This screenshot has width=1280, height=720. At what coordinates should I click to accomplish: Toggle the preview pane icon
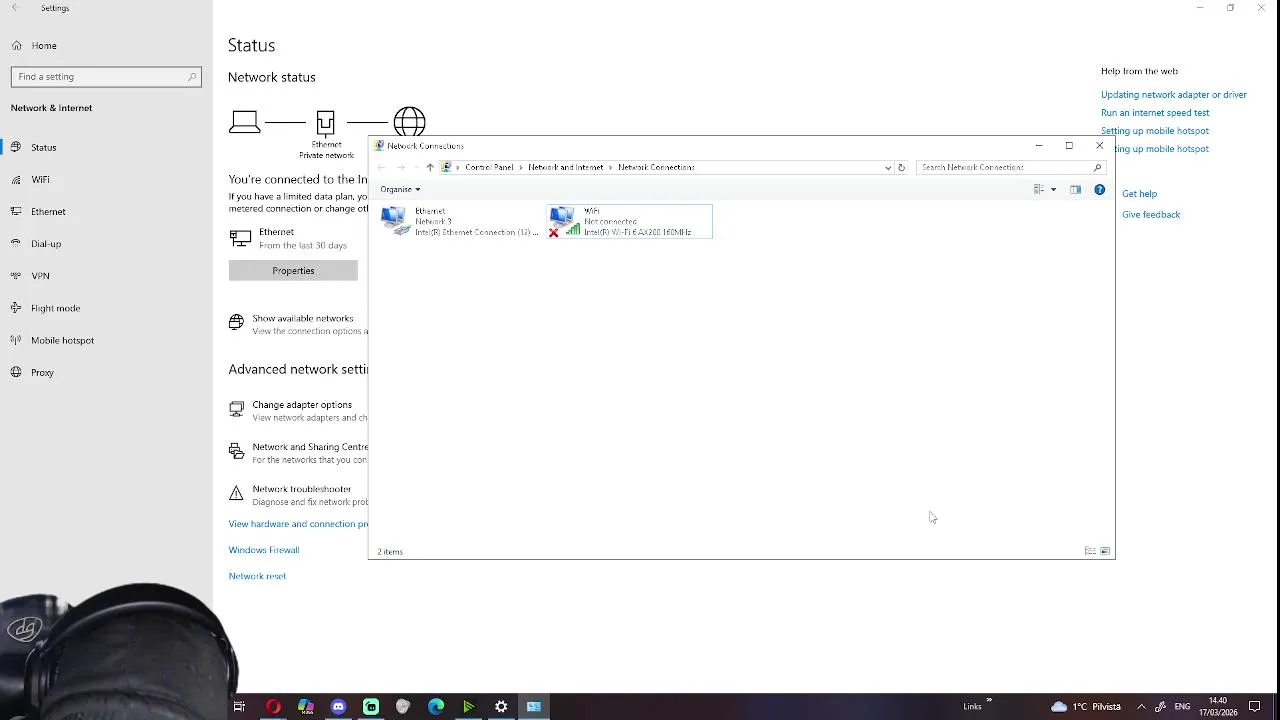coord(1075,189)
